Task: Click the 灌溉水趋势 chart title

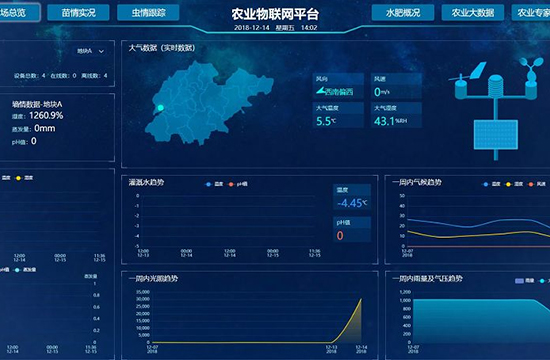Action: tap(146, 182)
